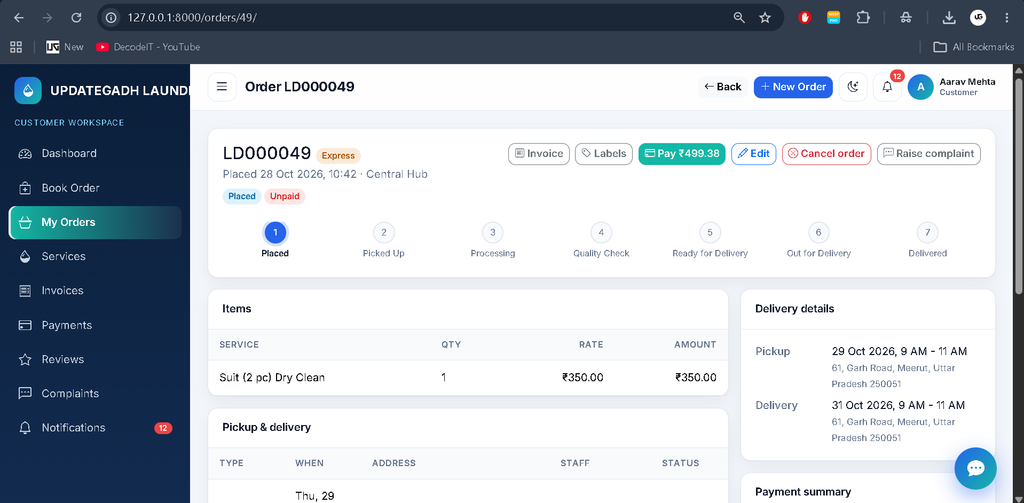
Task: Bookmark this page with star icon
Action: point(765,18)
